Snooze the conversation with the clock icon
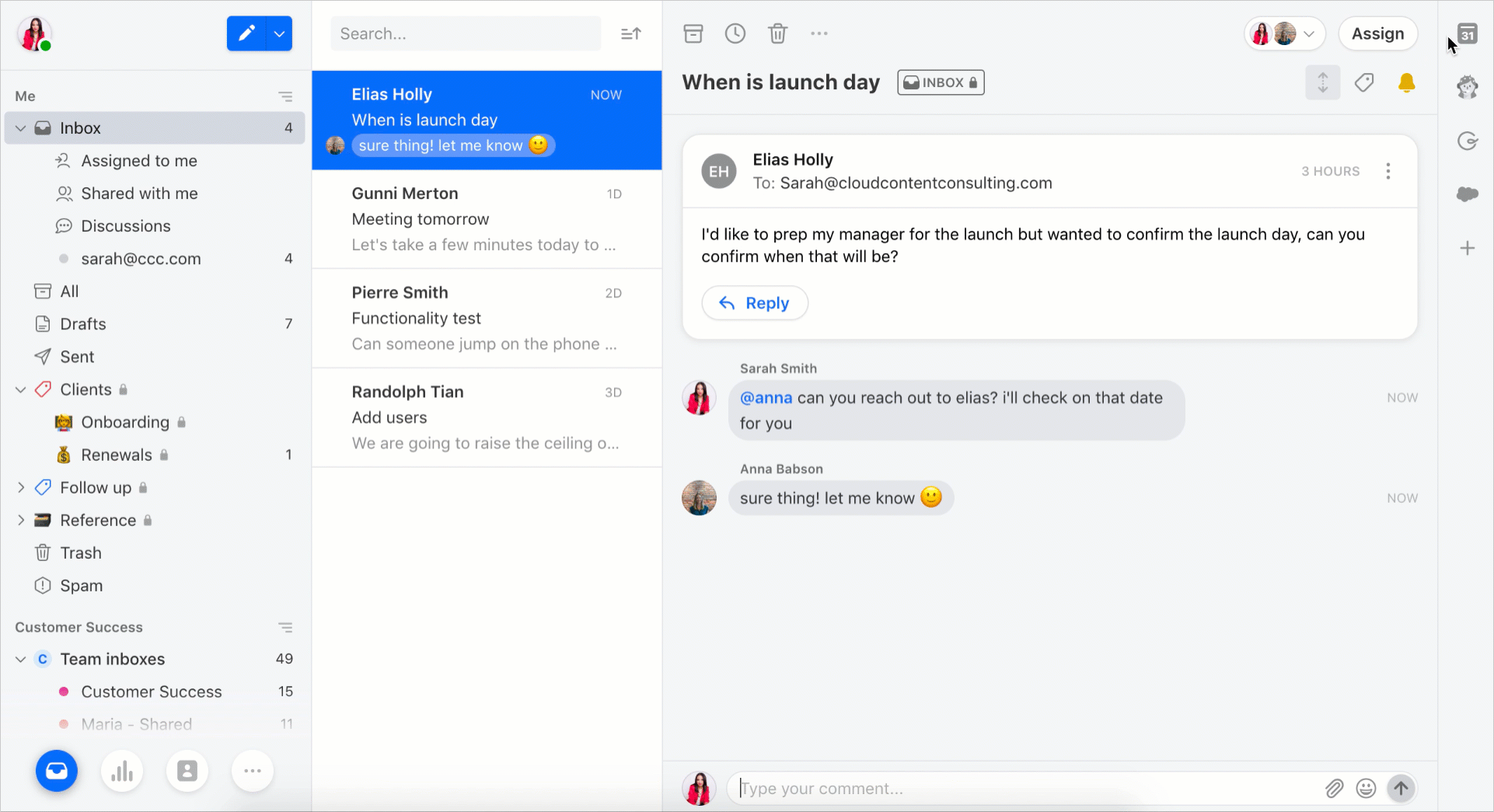The image size is (1494, 812). pyautogui.click(x=735, y=33)
